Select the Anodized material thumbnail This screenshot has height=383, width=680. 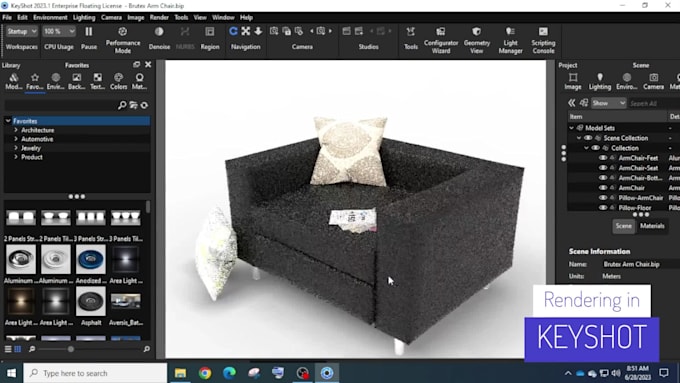click(91, 259)
